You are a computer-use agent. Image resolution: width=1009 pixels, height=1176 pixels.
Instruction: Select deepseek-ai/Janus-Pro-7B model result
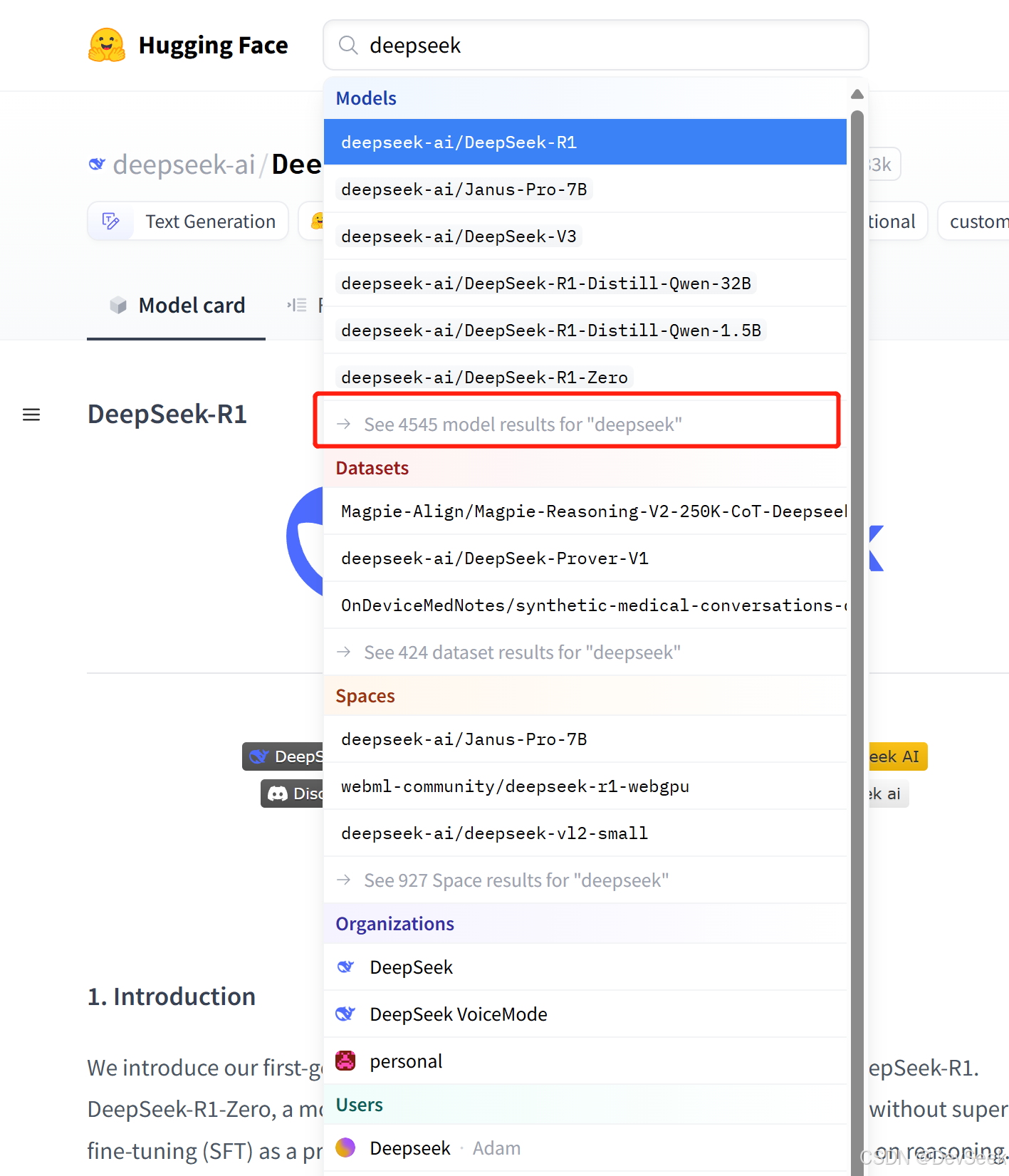coord(585,189)
